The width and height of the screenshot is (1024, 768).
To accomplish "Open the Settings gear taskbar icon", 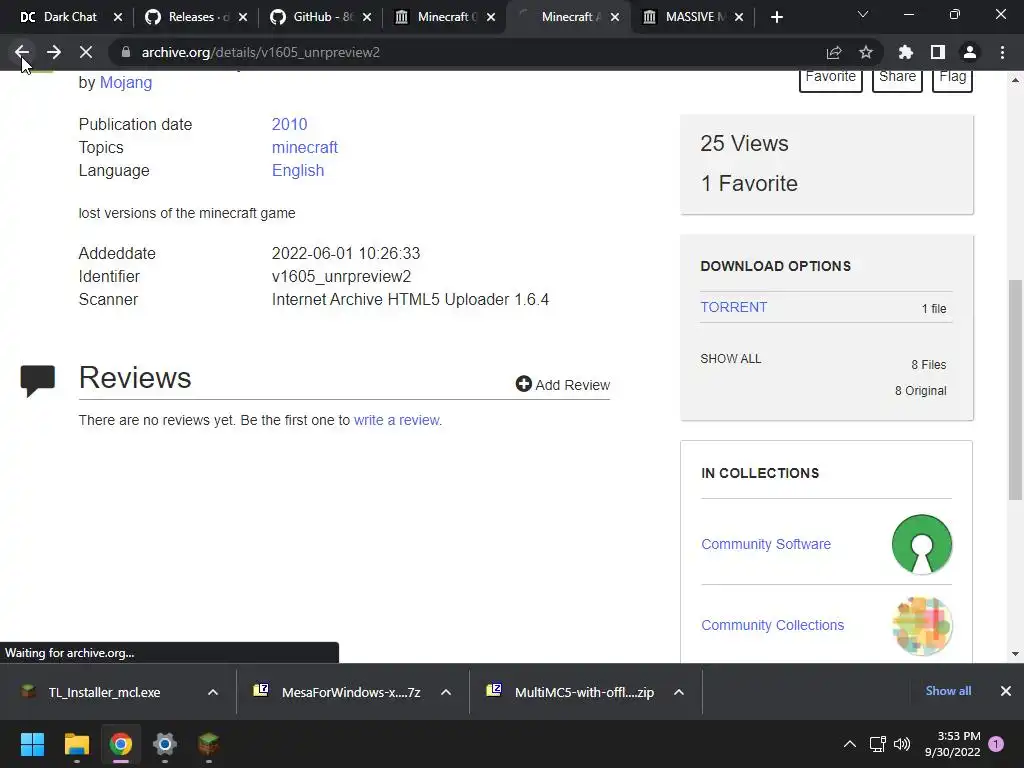I will click(x=165, y=744).
